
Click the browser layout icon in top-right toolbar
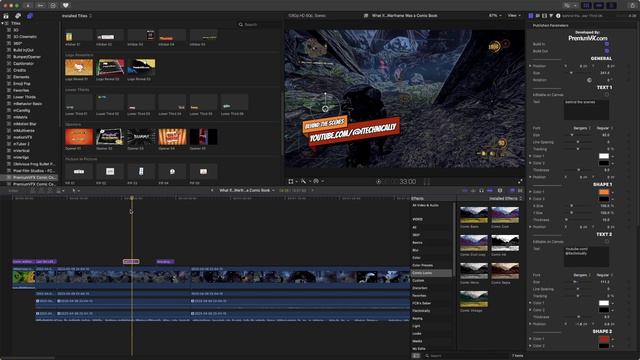[x=587, y=5]
